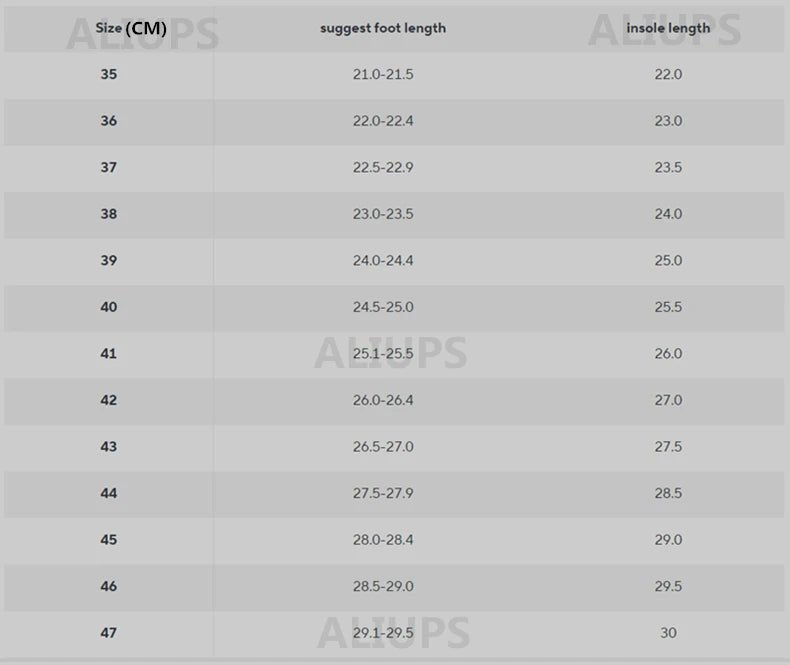The height and width of the screenshot is (665, 790).
Task: Click the size 47 row label
Action: [109, 633]
